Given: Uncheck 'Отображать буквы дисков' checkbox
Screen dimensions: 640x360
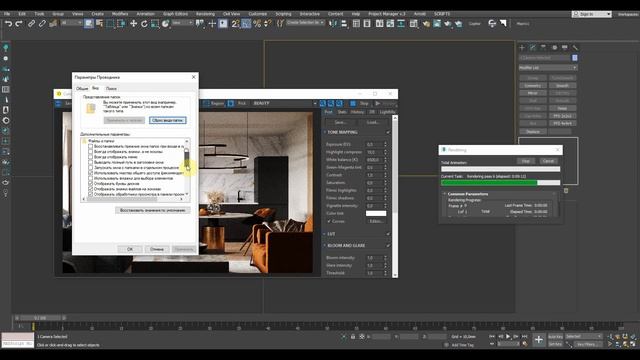Looking at the screenshot, I should (91, 184).
